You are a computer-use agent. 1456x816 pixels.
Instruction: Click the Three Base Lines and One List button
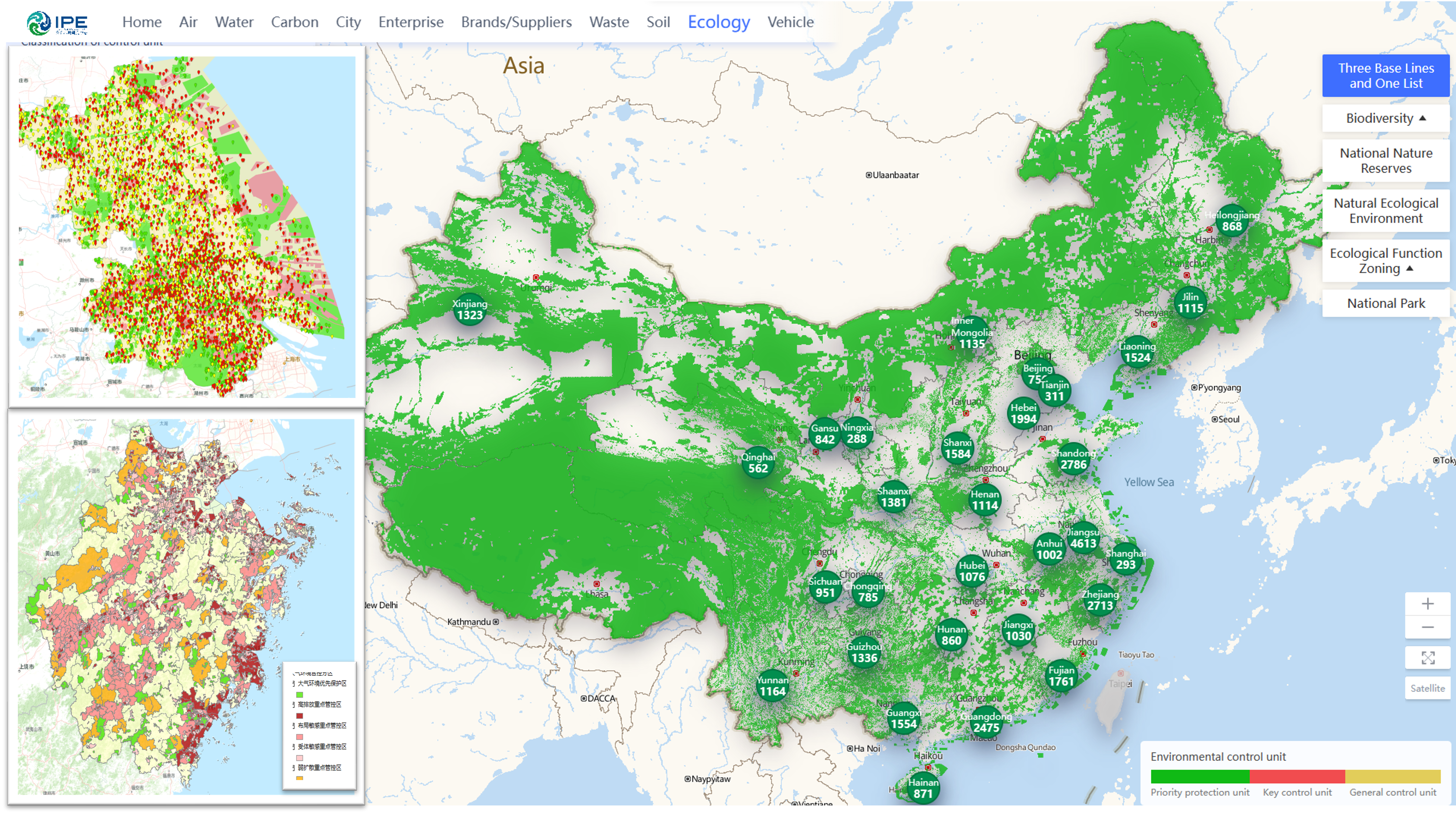point(1386,76)
